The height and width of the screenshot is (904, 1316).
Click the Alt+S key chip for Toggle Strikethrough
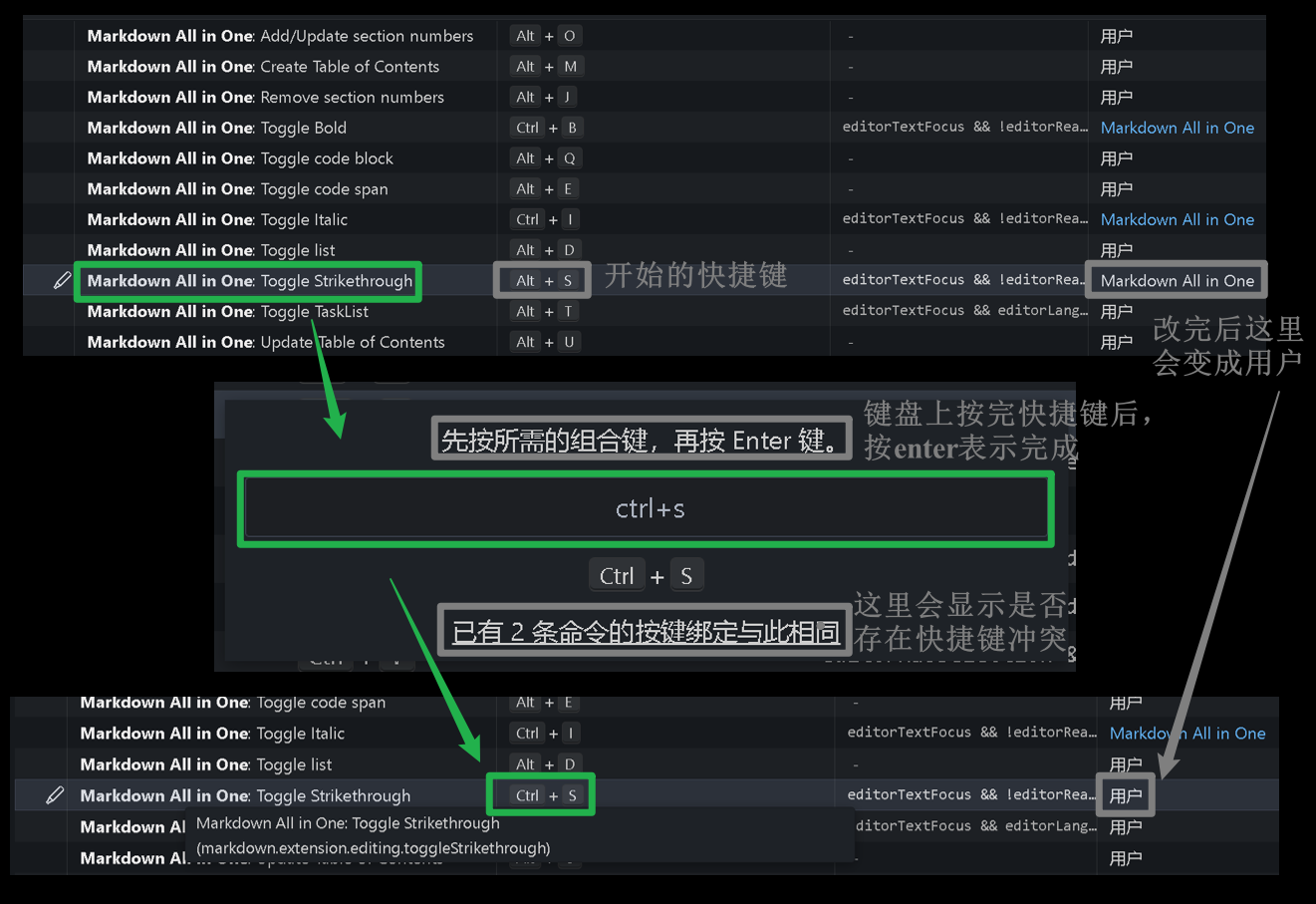click(541, 280)
